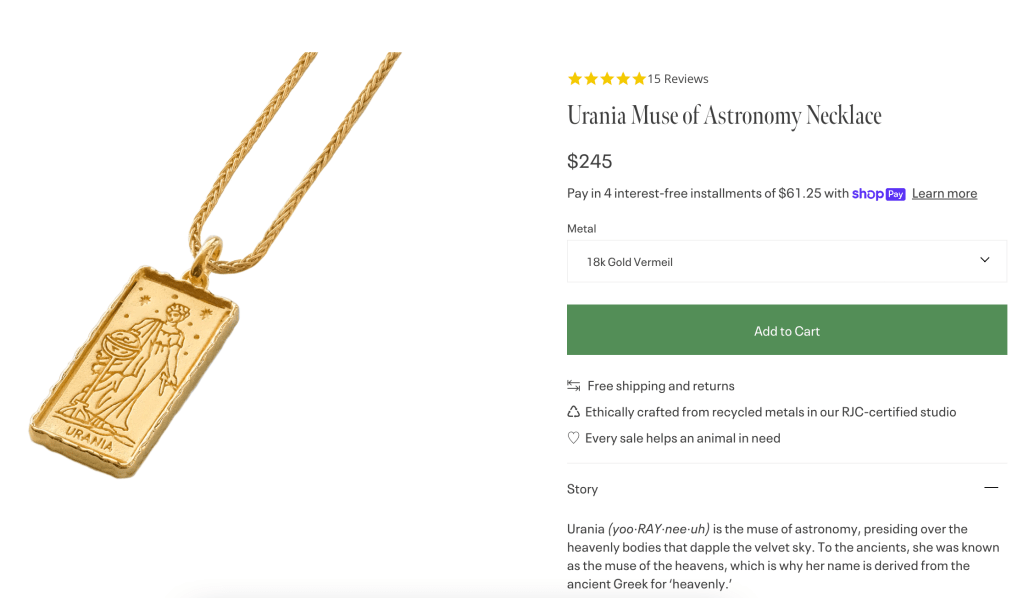Select the heart icon for animal donations
This screenshot has width=1023, height=598.
point(573,437)
